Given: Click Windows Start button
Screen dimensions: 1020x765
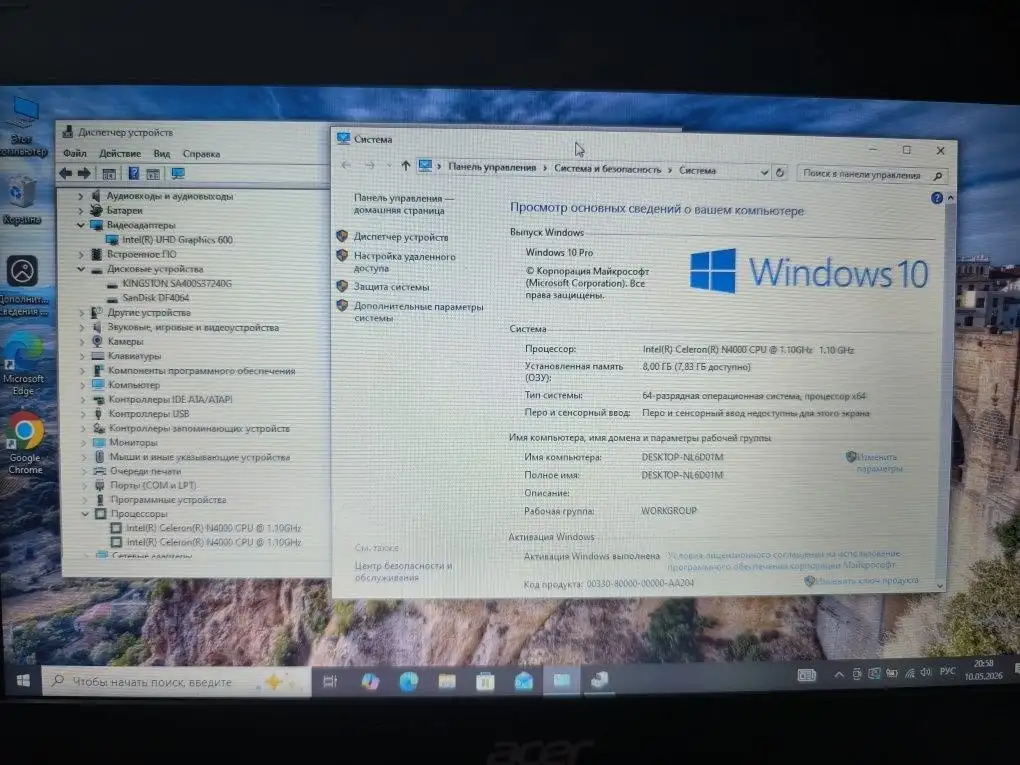Looking at the screenshot, I should pyautogui.click(x=23, y=680).
